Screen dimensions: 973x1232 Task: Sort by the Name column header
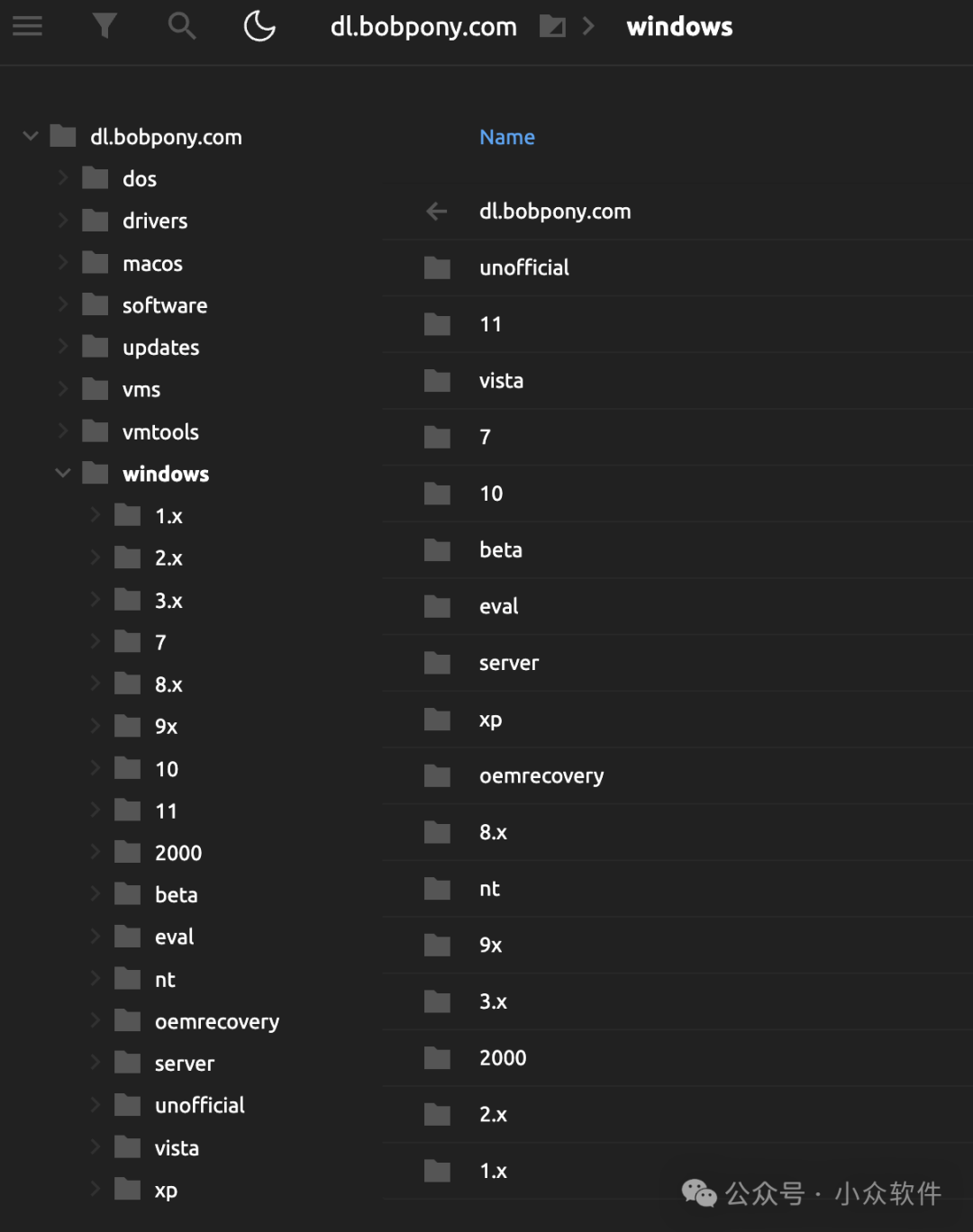(507, 137)
